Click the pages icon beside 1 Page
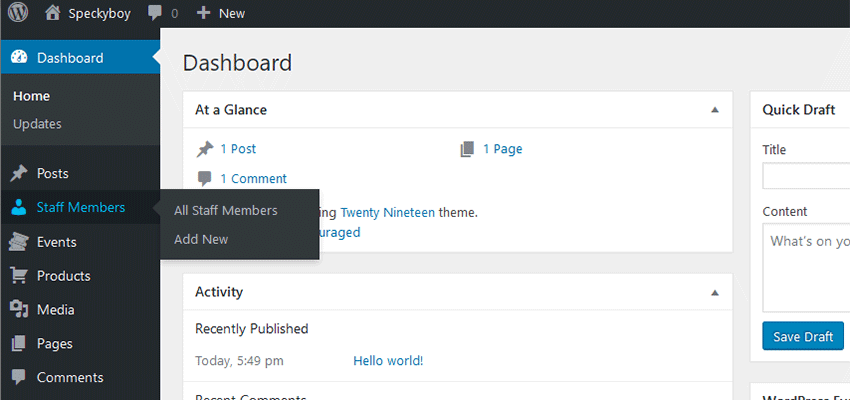Viewport: 850px width, 400px height. coord(467,149)
